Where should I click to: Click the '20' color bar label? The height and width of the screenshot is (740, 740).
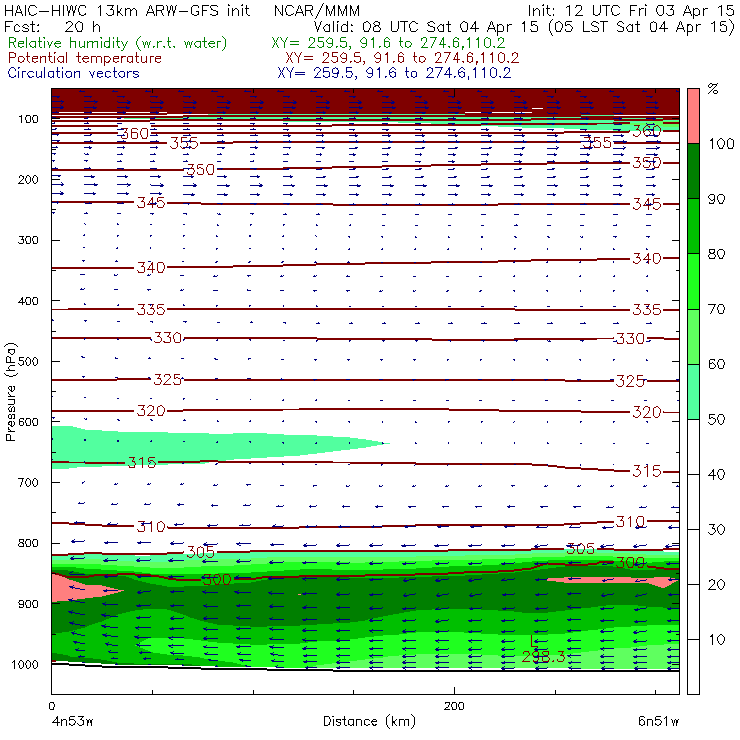(716, 585)
